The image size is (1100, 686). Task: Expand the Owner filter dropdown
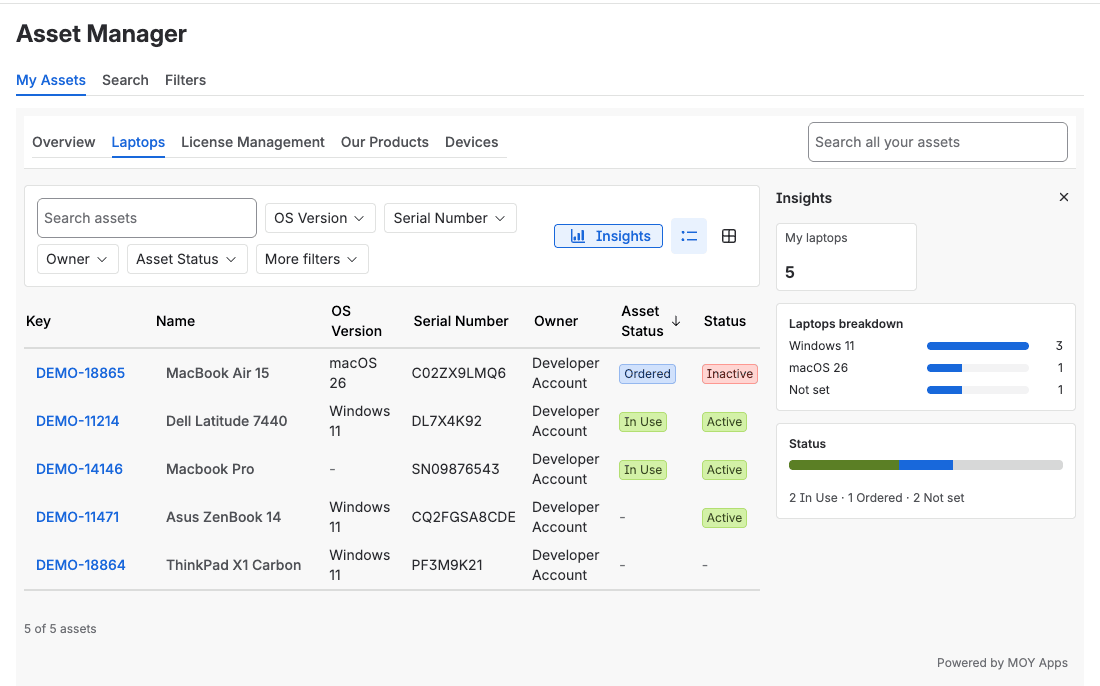click(x=77, y=259)
